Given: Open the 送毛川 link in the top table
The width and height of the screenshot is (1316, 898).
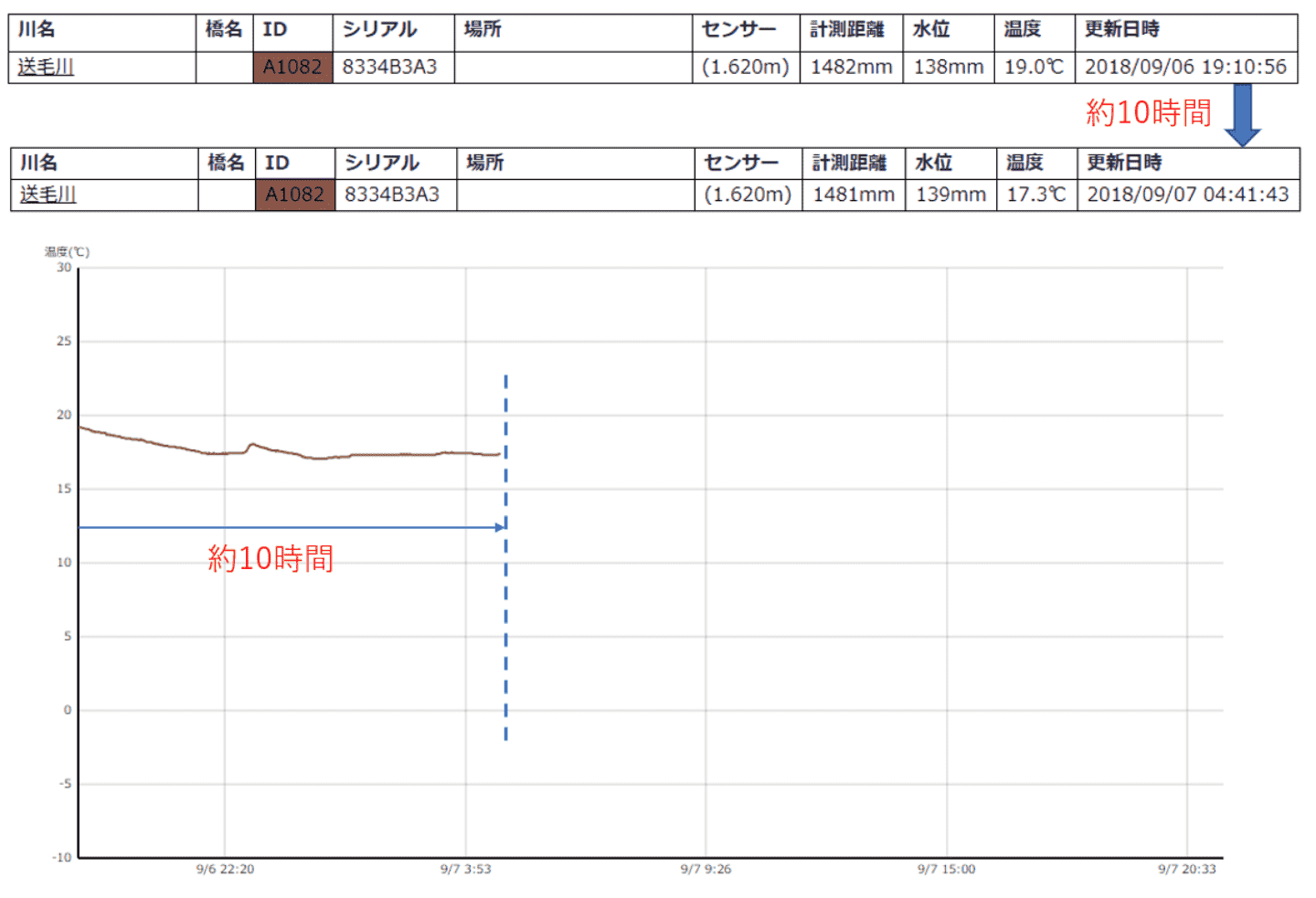Looking at the screenshot, I should [46, 67].
